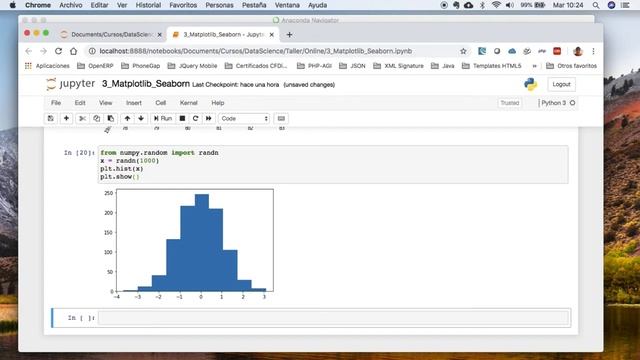Move selected cell up with the arrow icon
Screen dimensions: 640x360
(x=127, y=118)
